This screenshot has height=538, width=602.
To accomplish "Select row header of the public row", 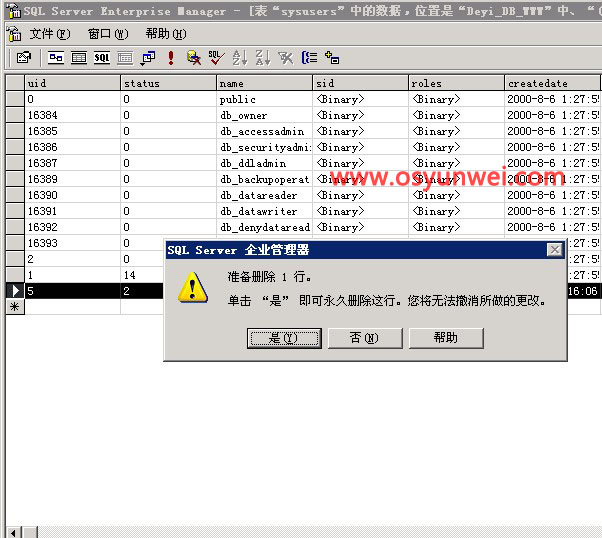I will coord(15,99).
